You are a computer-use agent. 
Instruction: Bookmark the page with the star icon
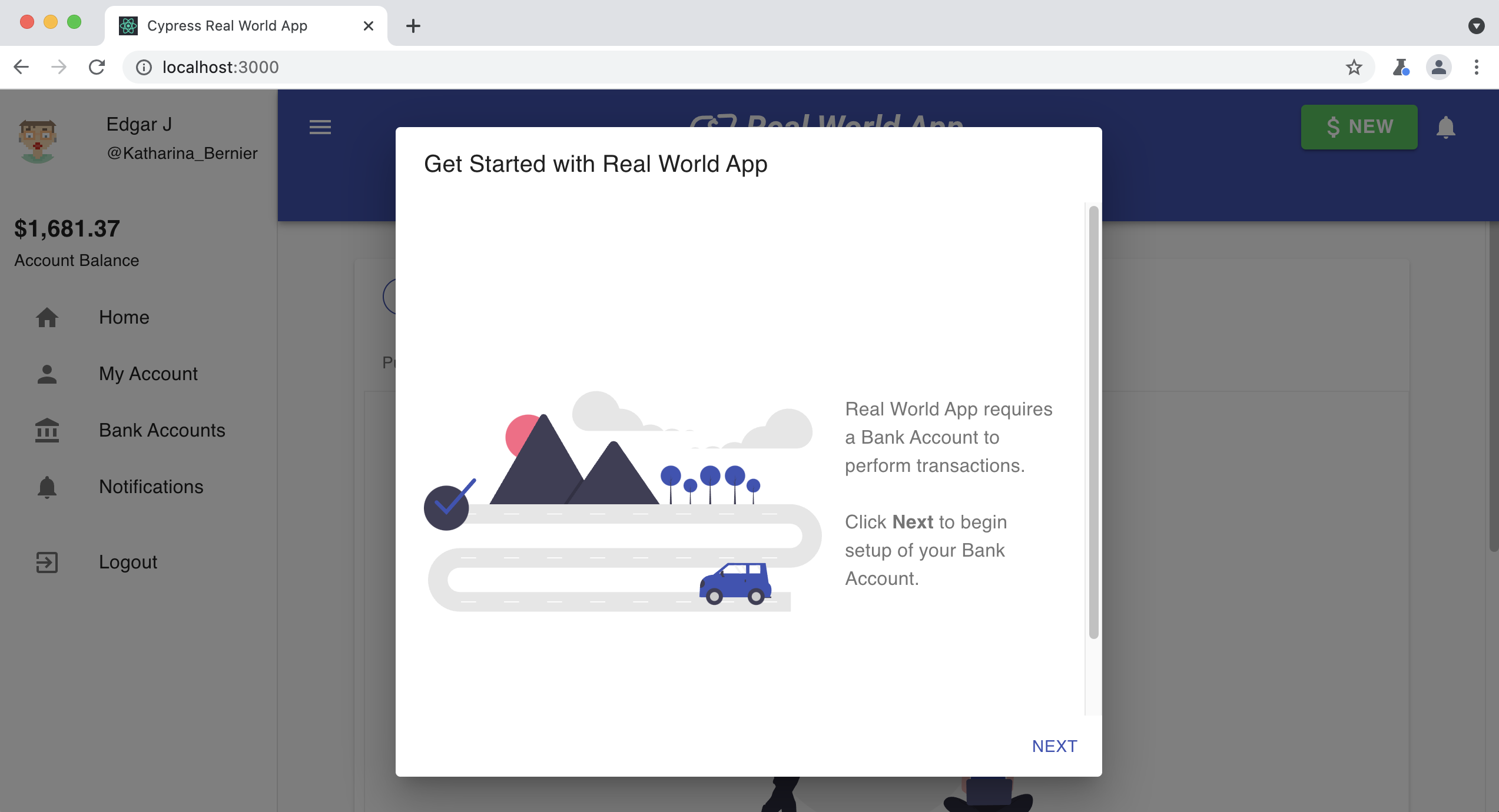pos(1354,66)
